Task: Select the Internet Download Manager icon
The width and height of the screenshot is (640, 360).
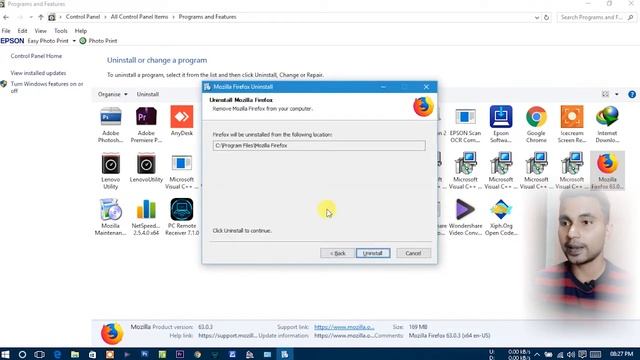Action: [607, 124]
